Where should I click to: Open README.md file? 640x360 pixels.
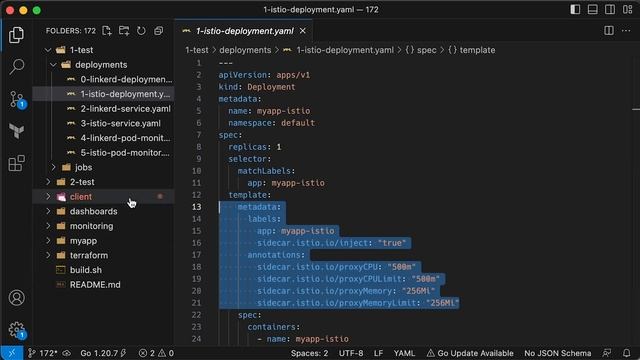click(x=104, y=285)
